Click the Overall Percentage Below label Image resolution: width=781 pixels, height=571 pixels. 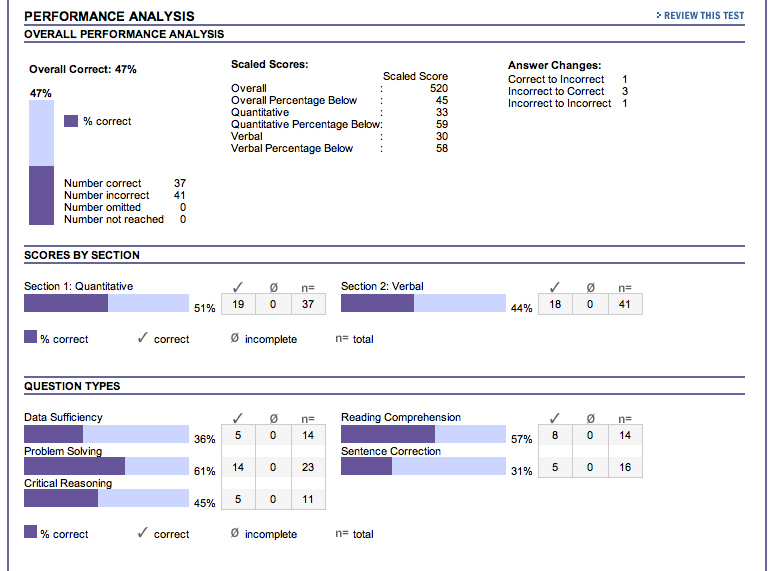coord(294,100)
